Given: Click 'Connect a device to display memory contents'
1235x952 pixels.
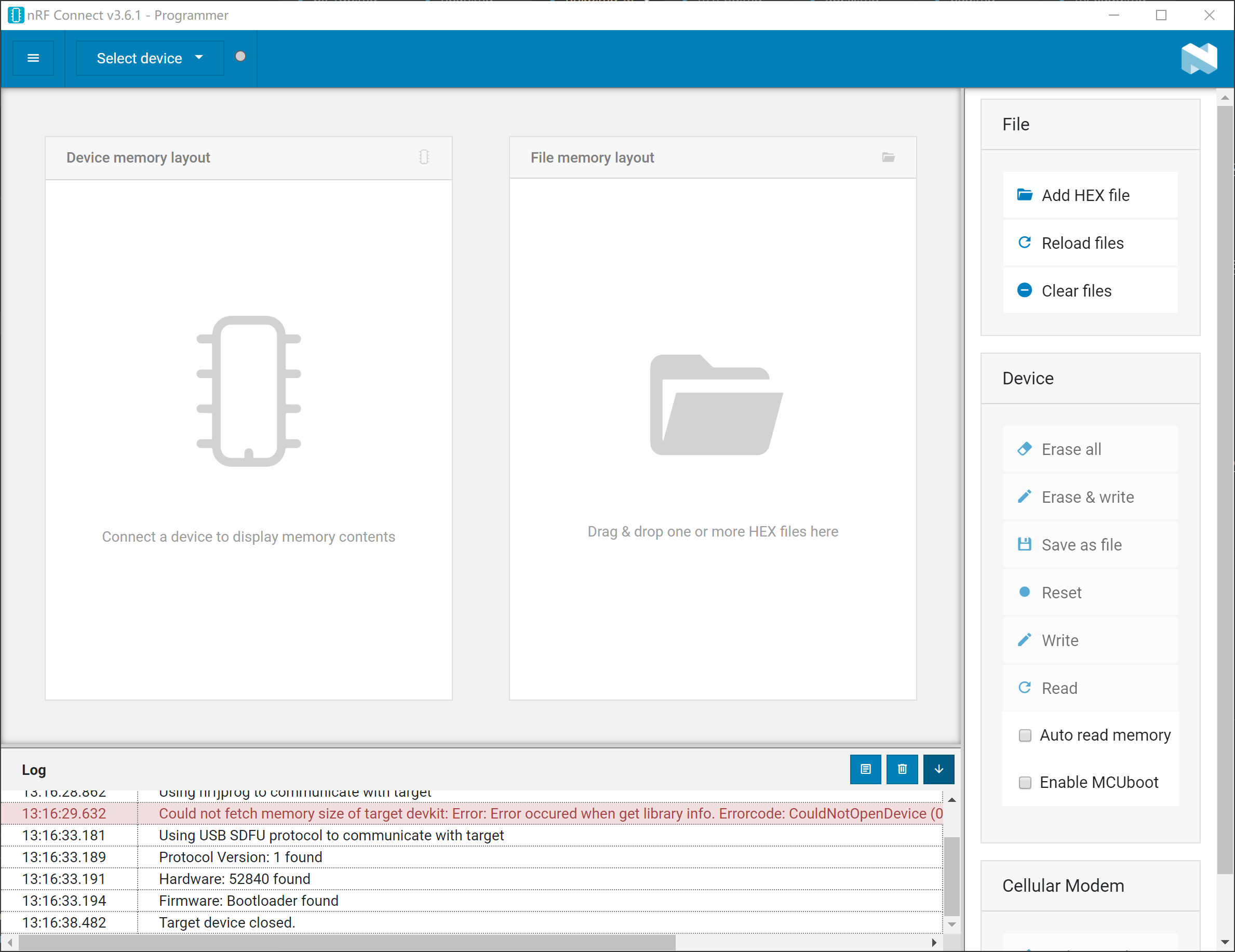Looking at the screenshot, I should click(x=248, y=536).
